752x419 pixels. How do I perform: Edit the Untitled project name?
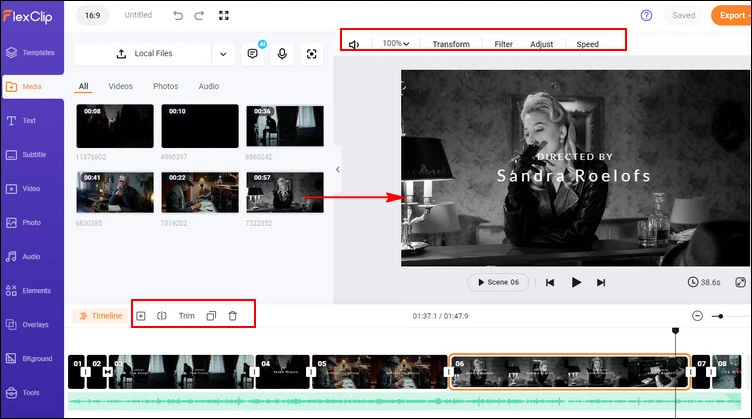point(138,15)
